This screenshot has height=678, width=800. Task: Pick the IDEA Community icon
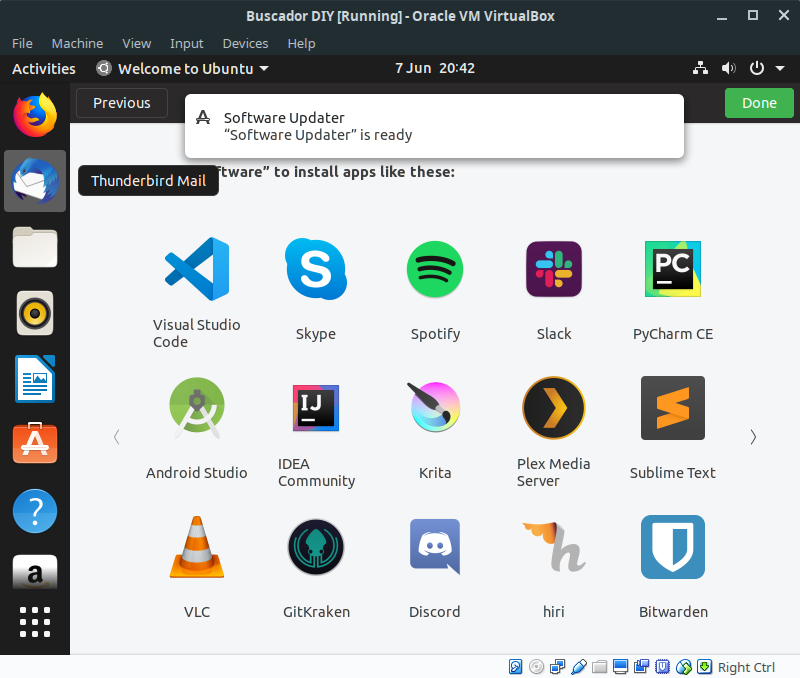[316, 408]
